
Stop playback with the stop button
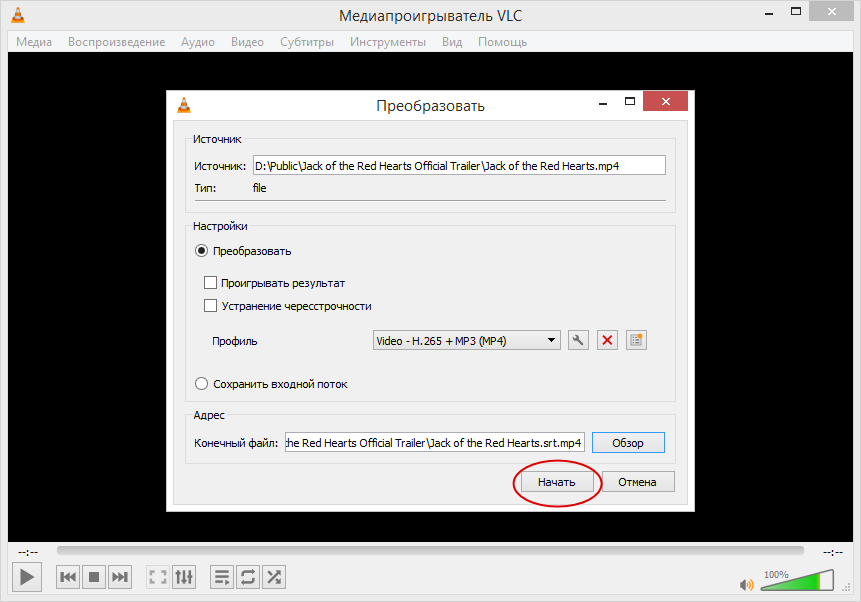pyautogui.click(x=94, y=577)
